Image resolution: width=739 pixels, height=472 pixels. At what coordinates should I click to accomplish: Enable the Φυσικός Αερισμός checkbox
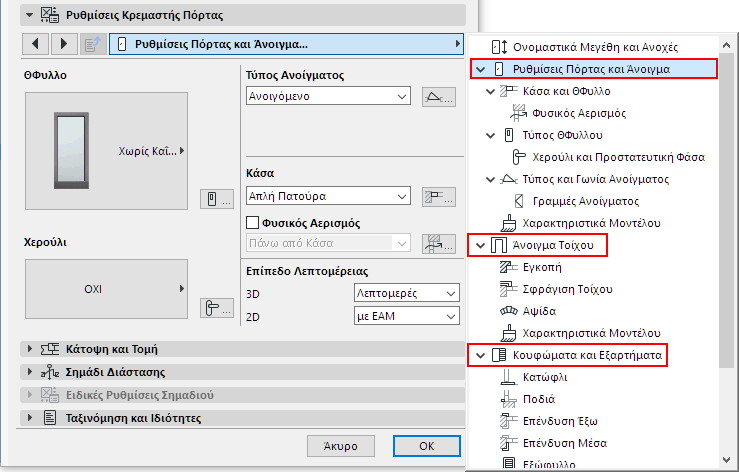[252, 223]
